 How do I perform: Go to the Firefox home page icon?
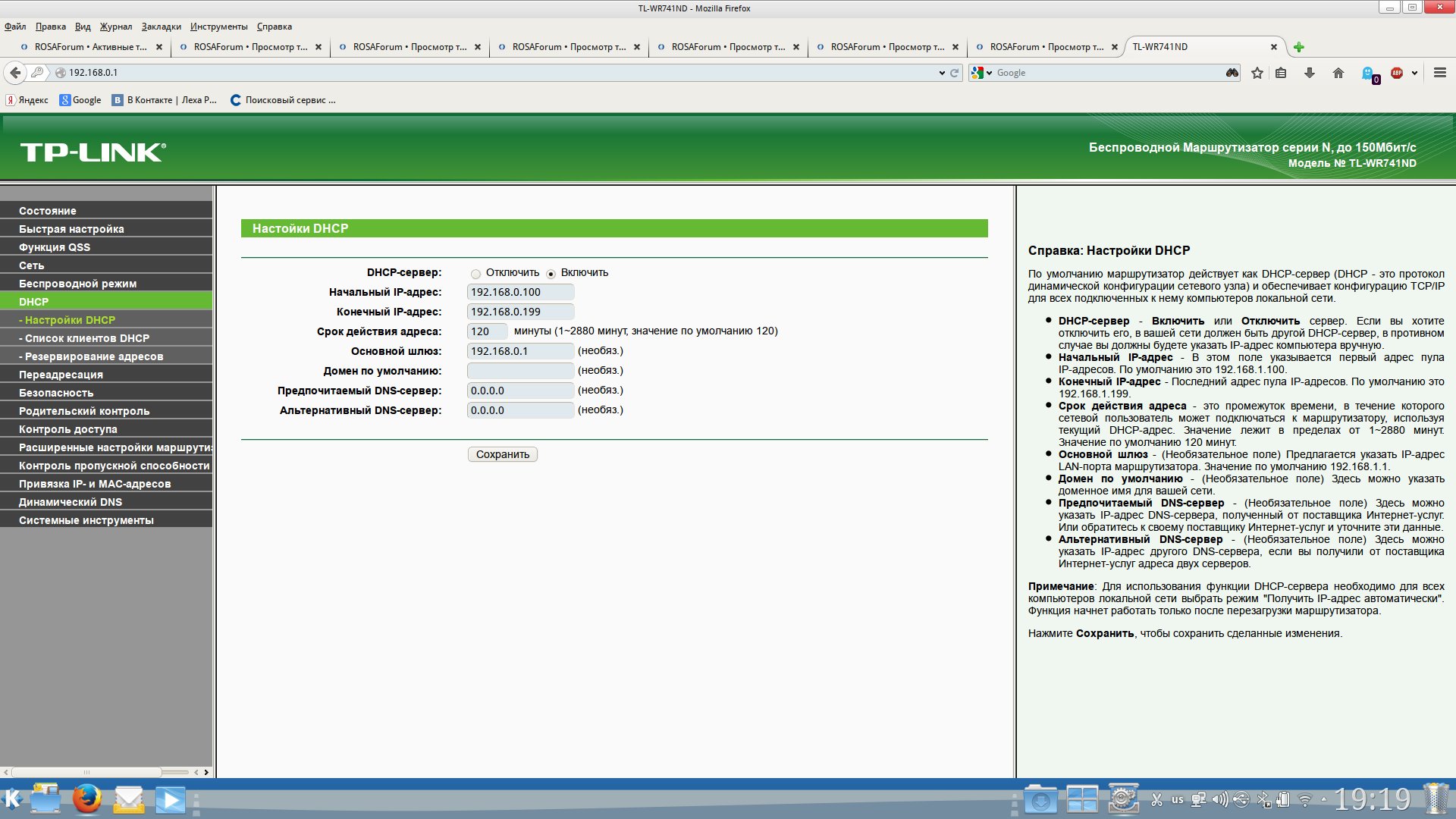click(x=1338, y=73)
